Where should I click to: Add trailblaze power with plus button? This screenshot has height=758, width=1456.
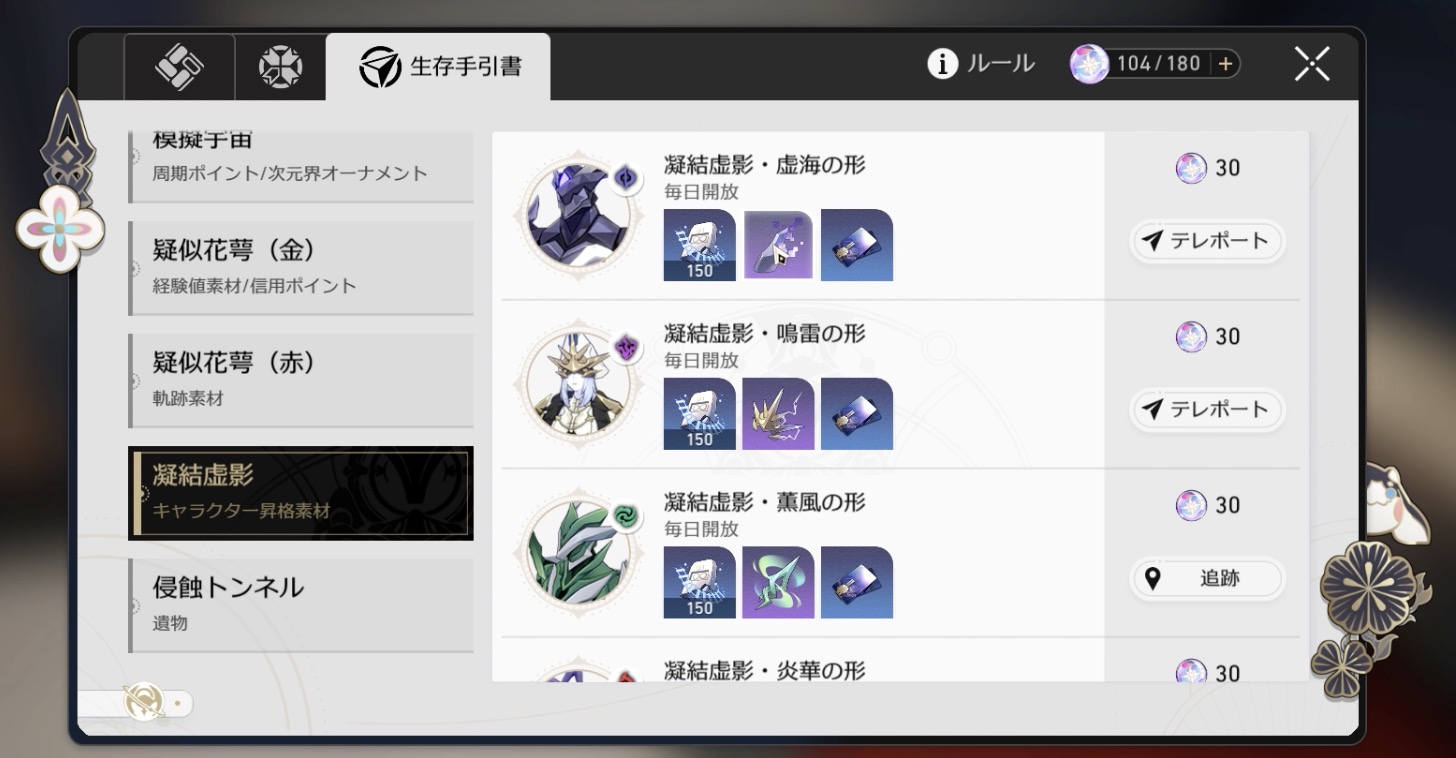[1225, 64]
